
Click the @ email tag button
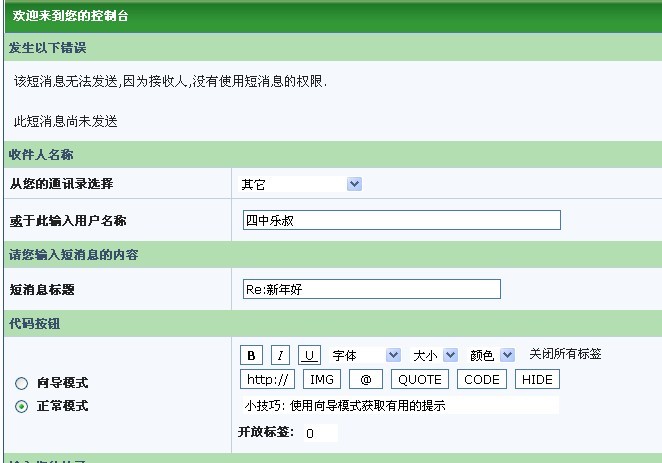366,379
